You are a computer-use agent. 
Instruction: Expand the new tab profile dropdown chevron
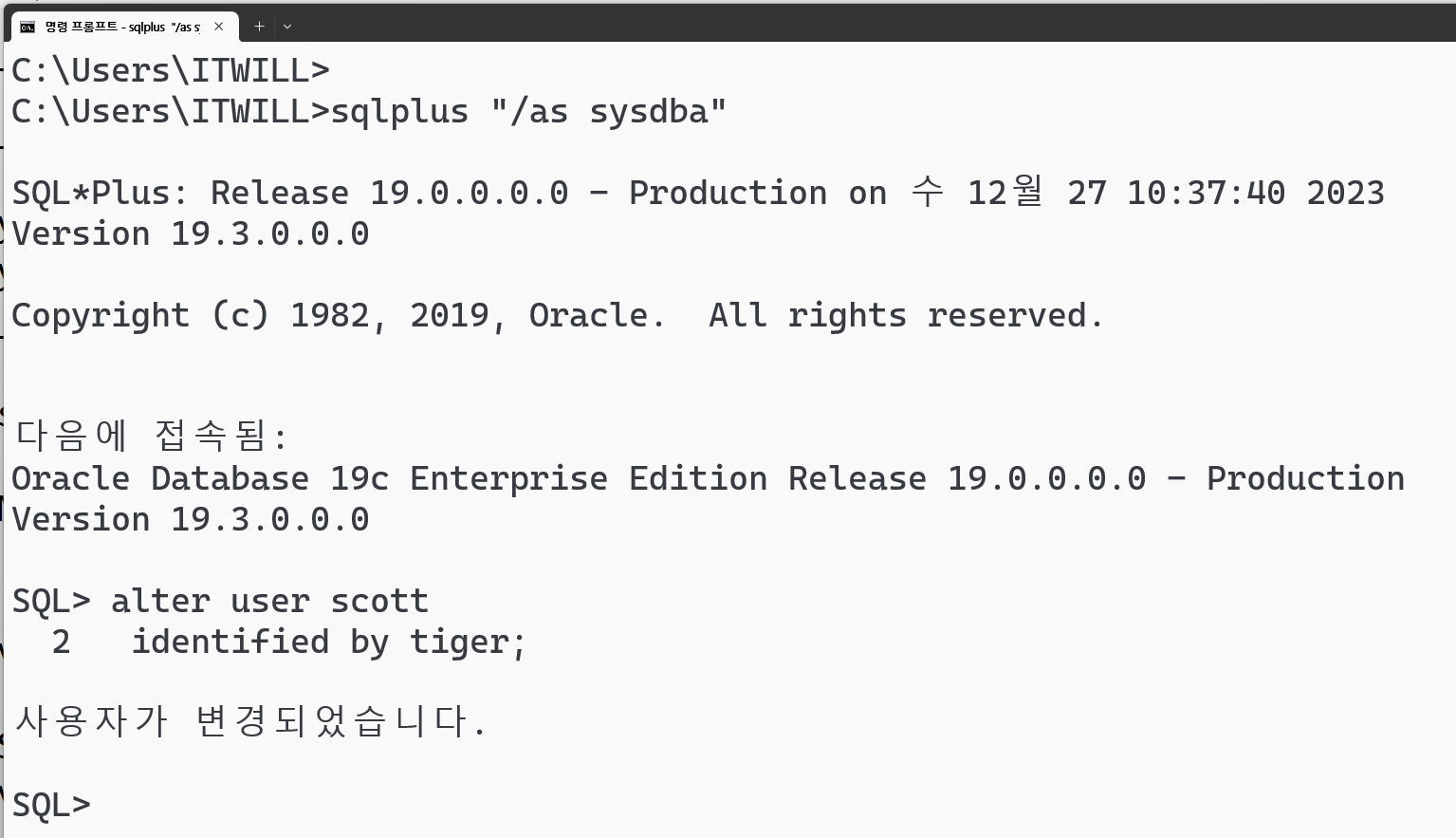tap(287, 27)
